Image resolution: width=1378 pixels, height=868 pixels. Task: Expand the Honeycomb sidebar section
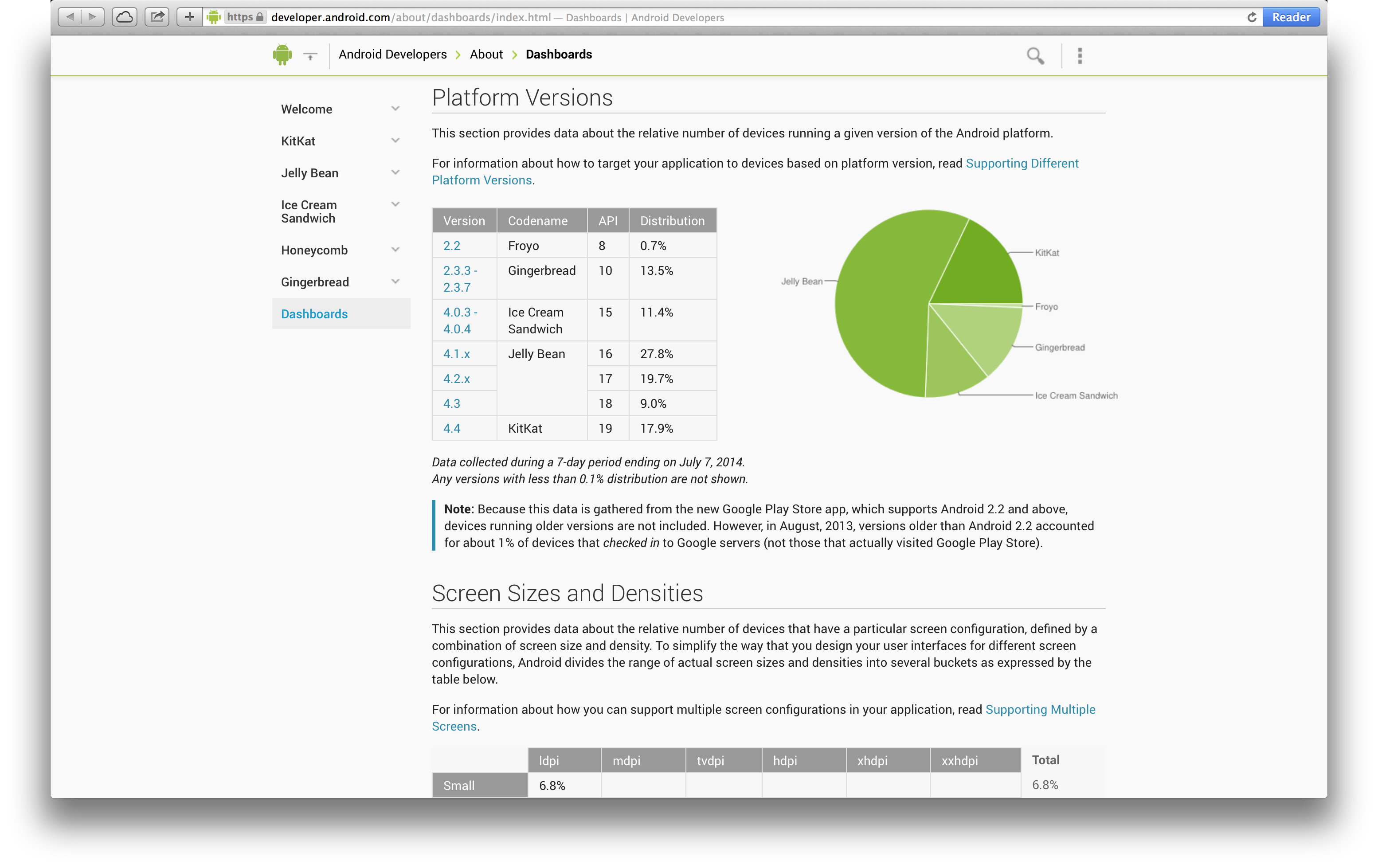pyautogui.click(x=395, y=250)
